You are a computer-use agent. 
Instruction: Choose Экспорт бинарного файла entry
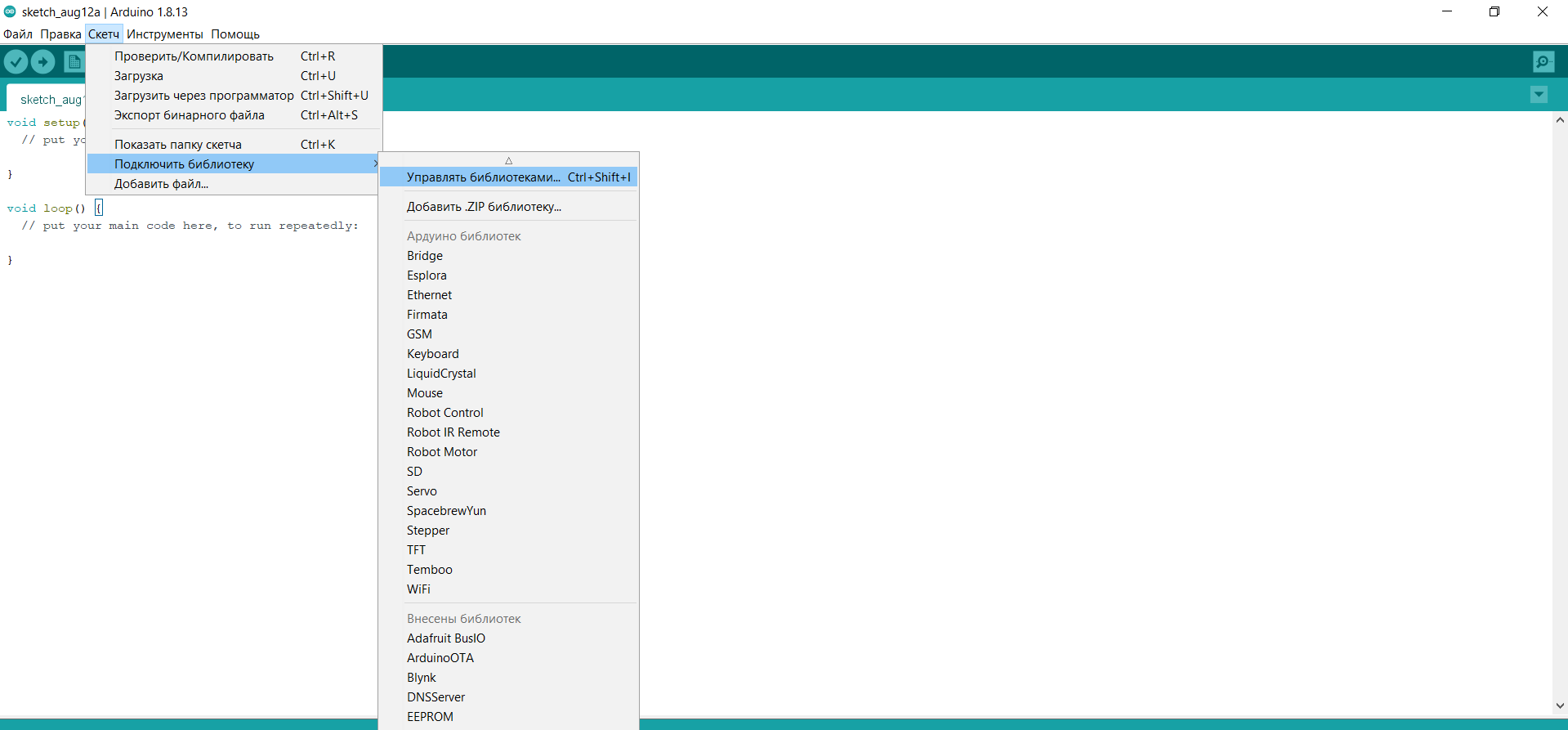(235, 115)
